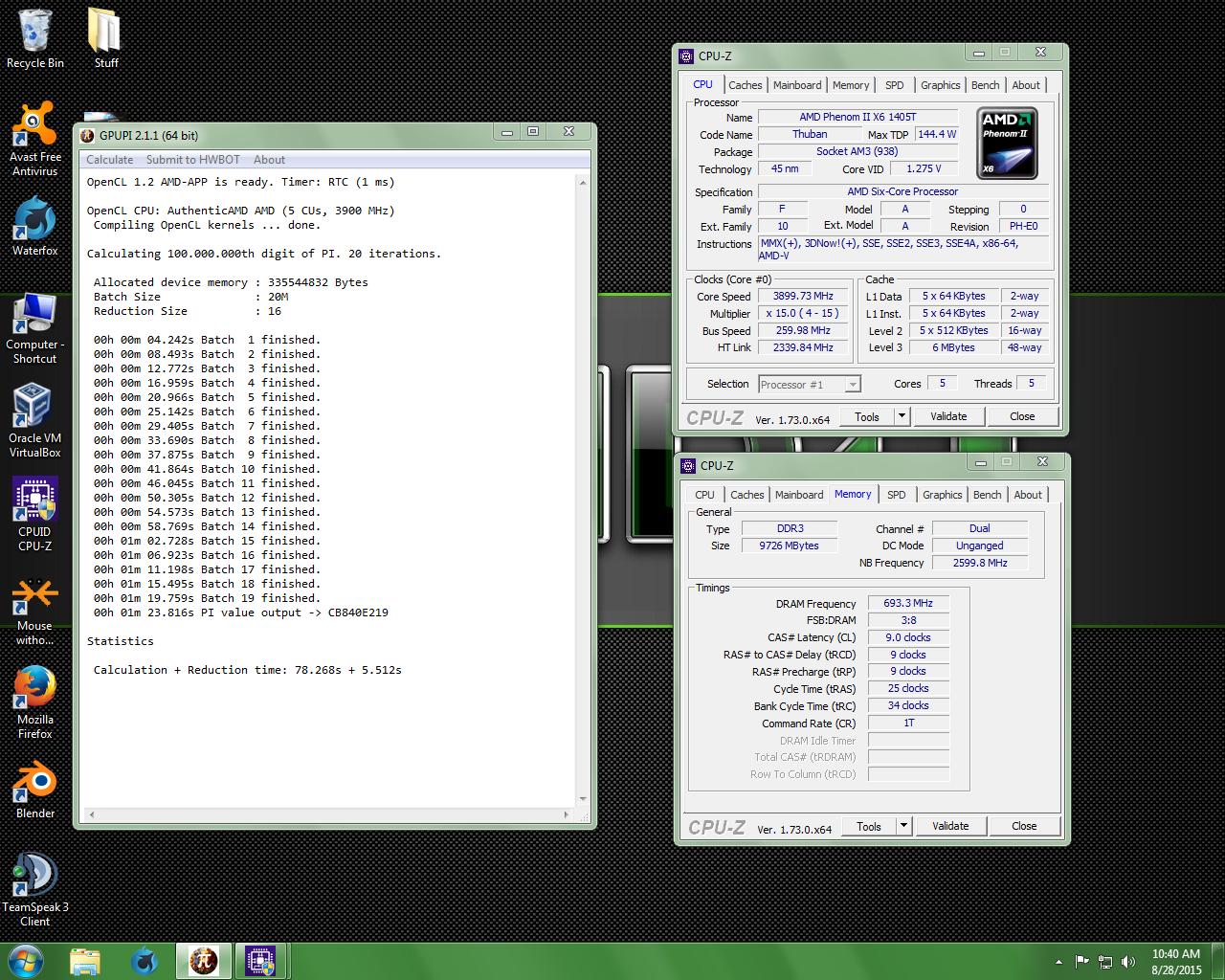
Task: Open About tab in lower CPU-Z
Action: 1028,495
